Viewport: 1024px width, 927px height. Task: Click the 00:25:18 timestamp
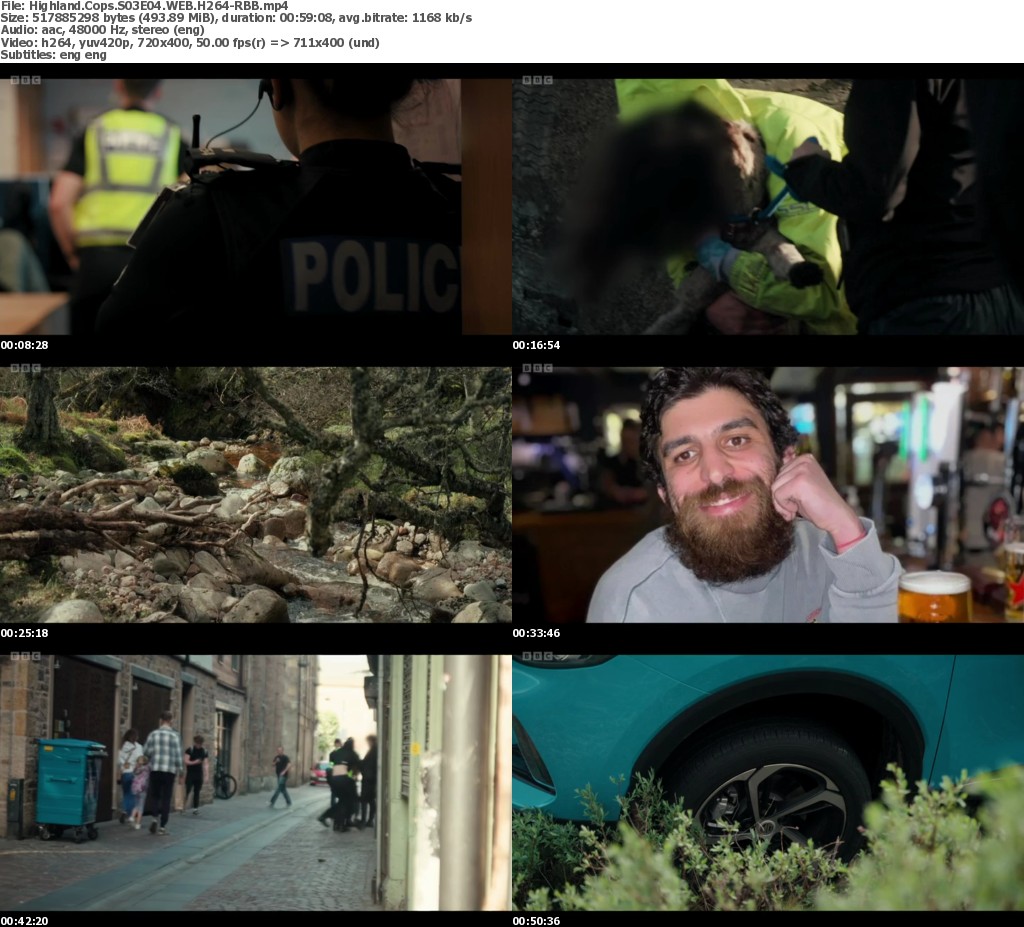click(x=24, y=633)
